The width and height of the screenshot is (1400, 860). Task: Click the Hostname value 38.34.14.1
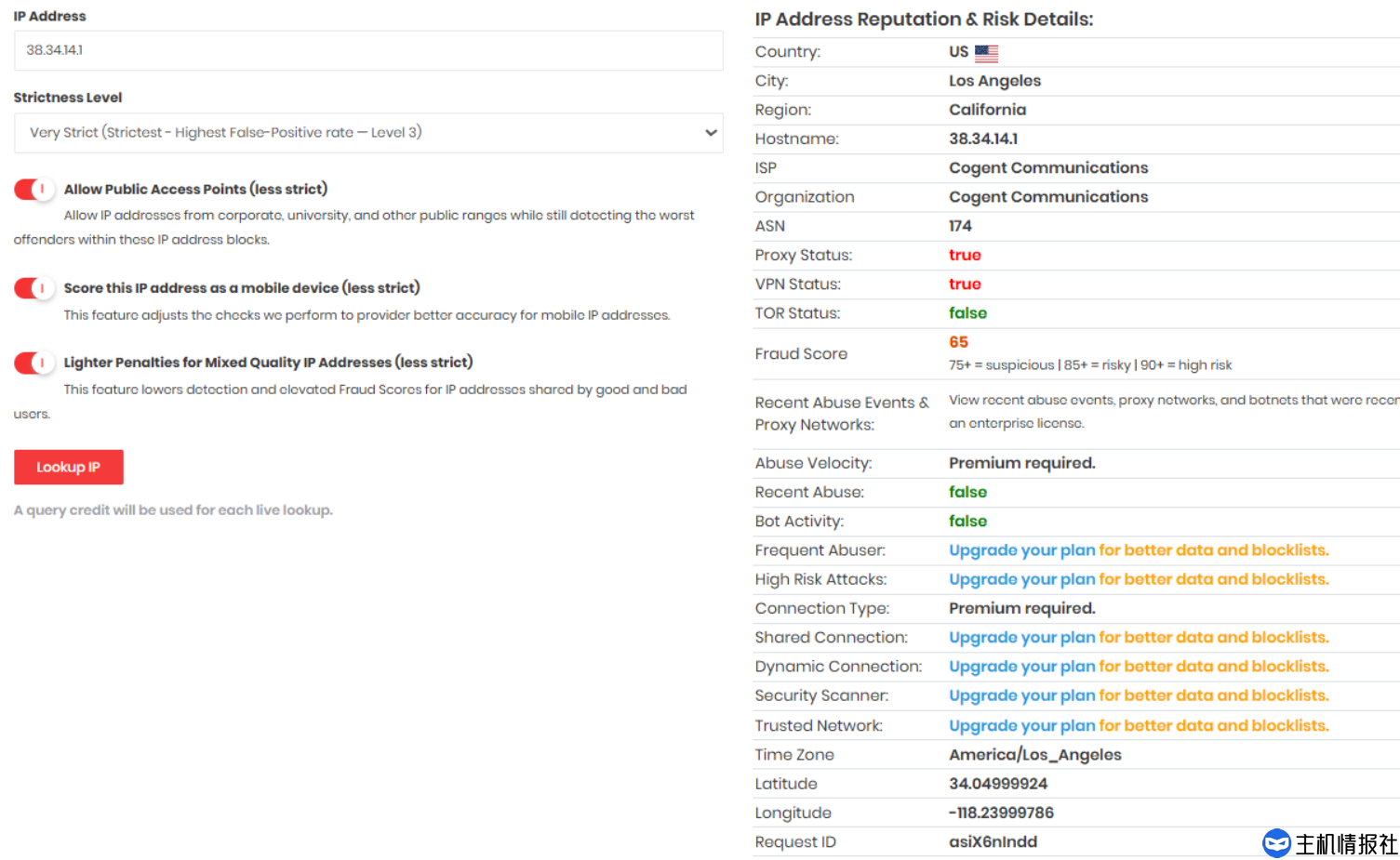(982, 139)
